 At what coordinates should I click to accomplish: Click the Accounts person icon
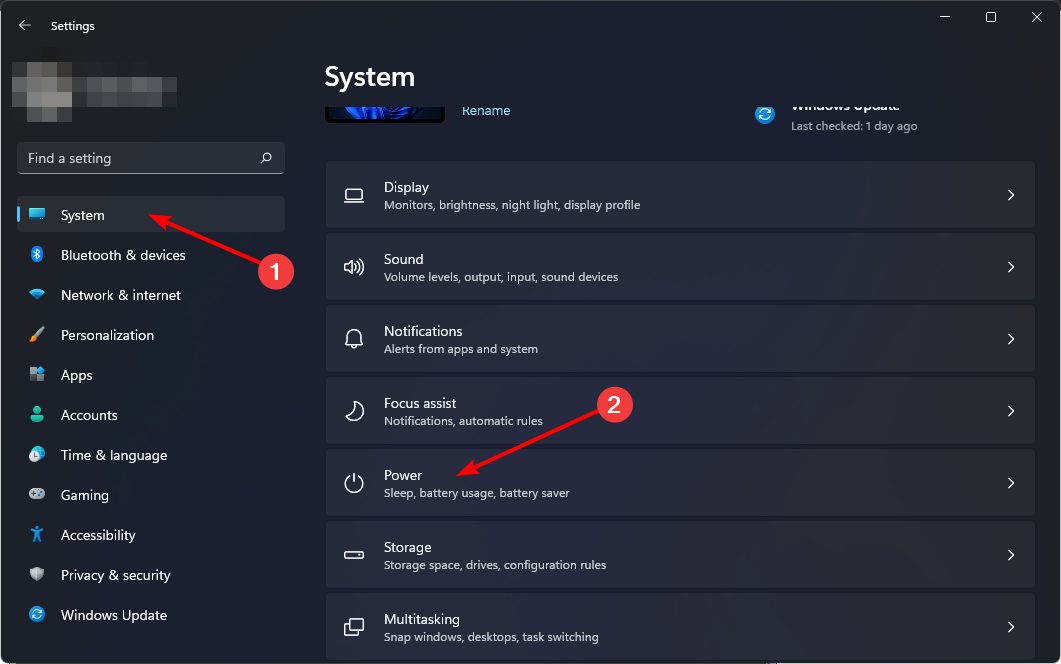[37, 414]
